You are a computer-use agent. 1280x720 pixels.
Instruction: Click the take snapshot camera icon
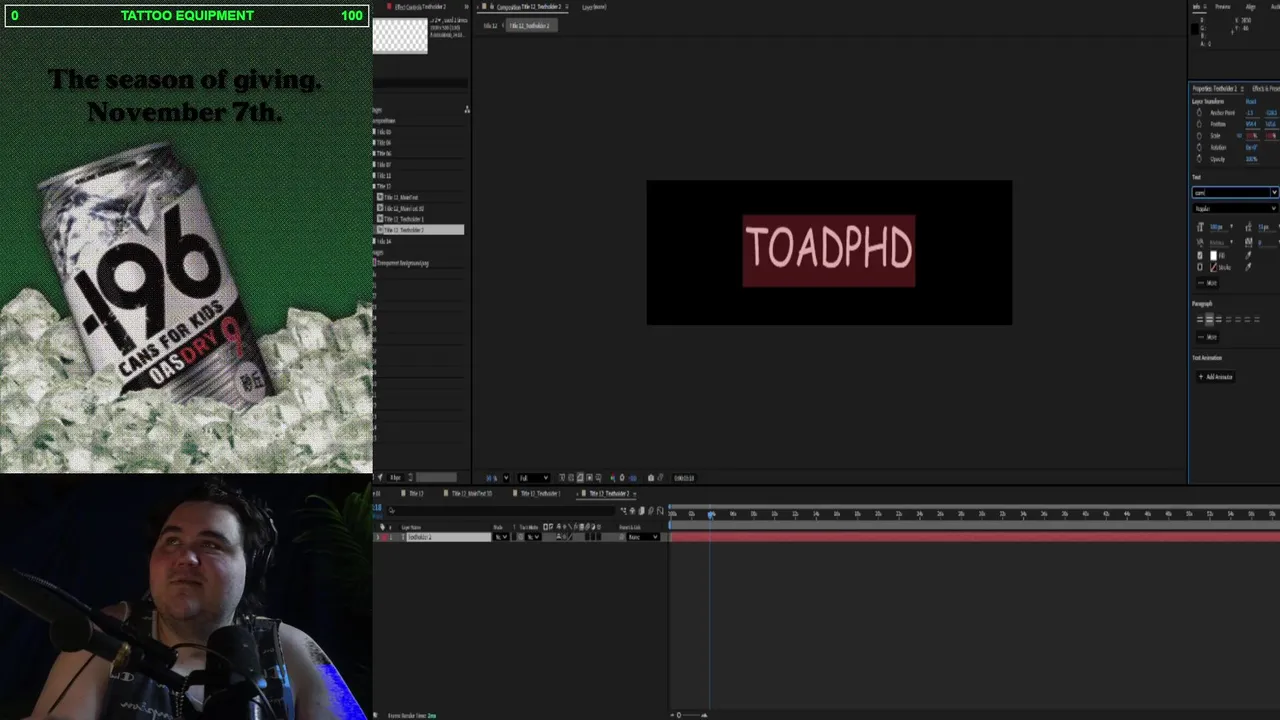(650, 478)
